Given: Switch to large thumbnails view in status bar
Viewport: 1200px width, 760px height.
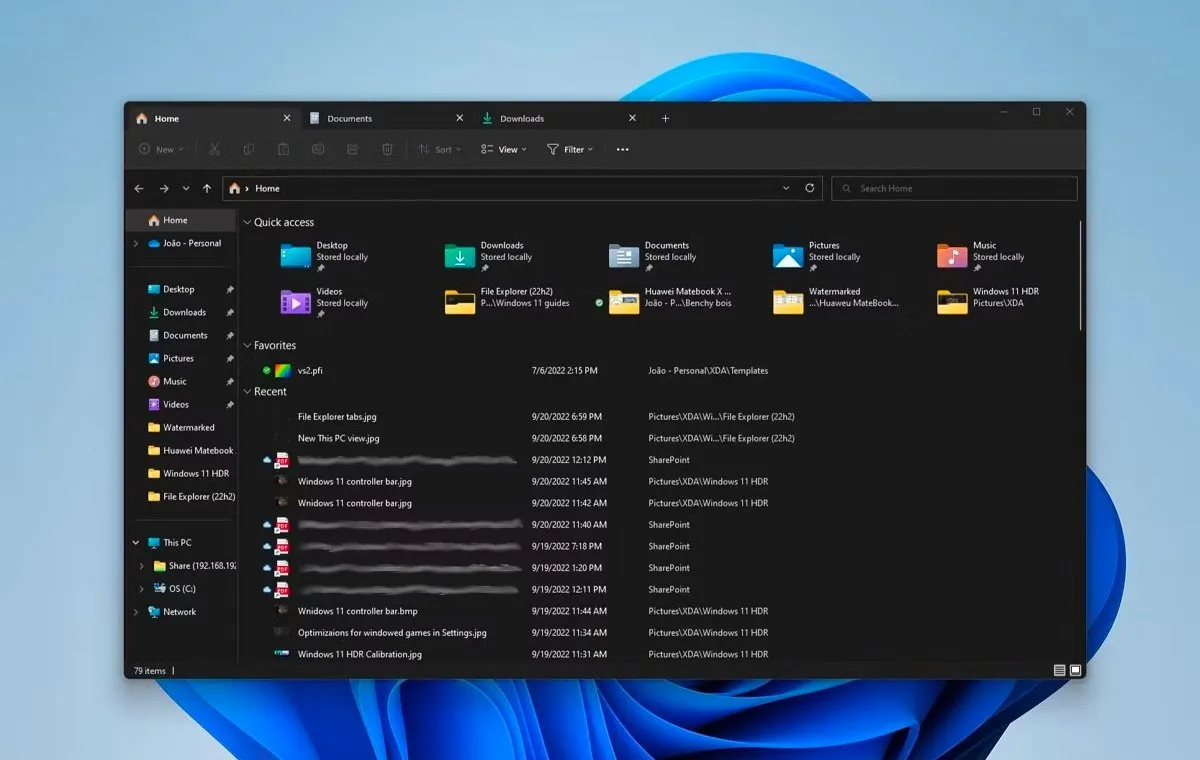Looking at the screenshot, I should tap(1076, 670).
